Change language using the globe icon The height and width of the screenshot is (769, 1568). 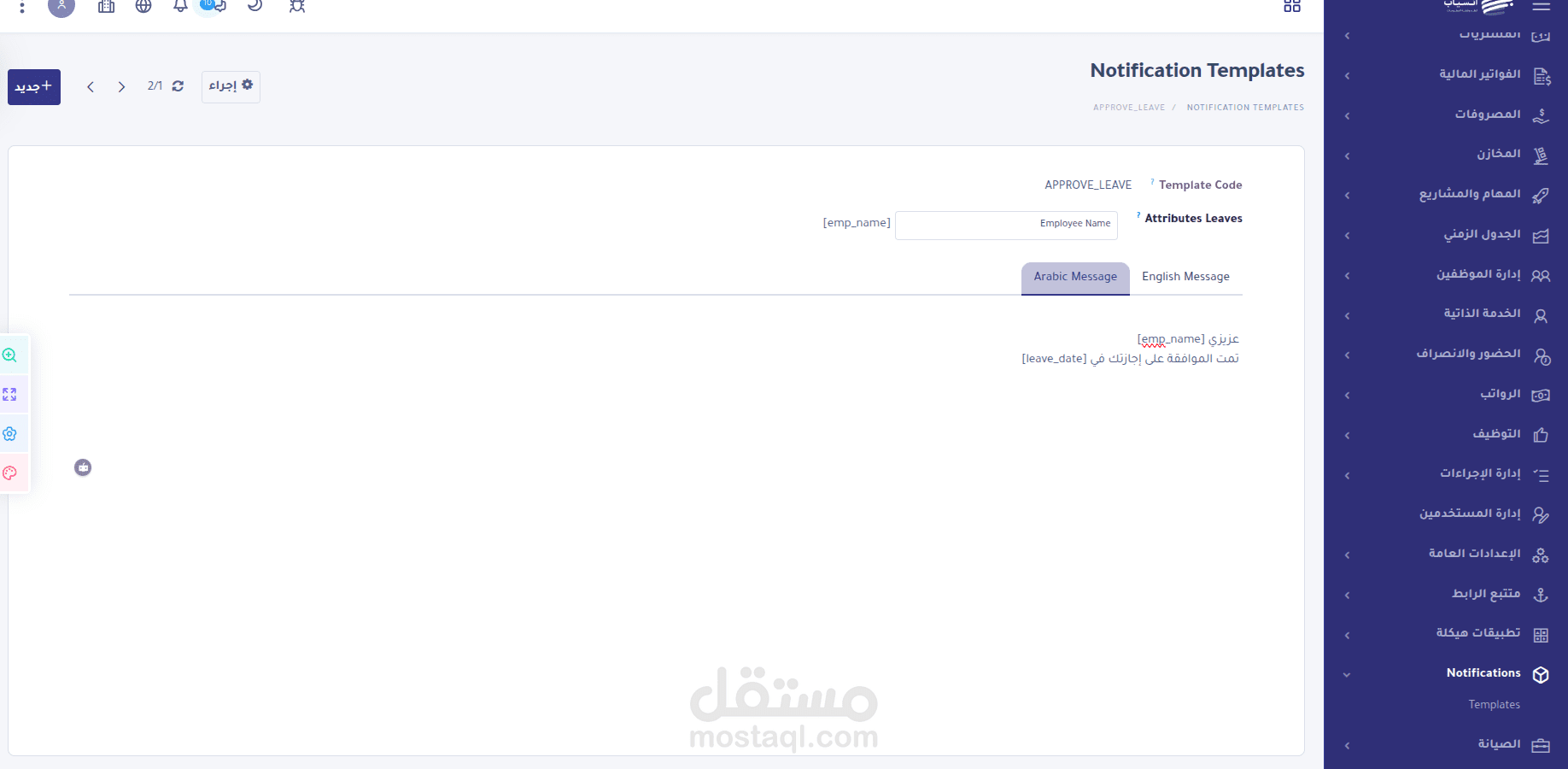(143, 7)
